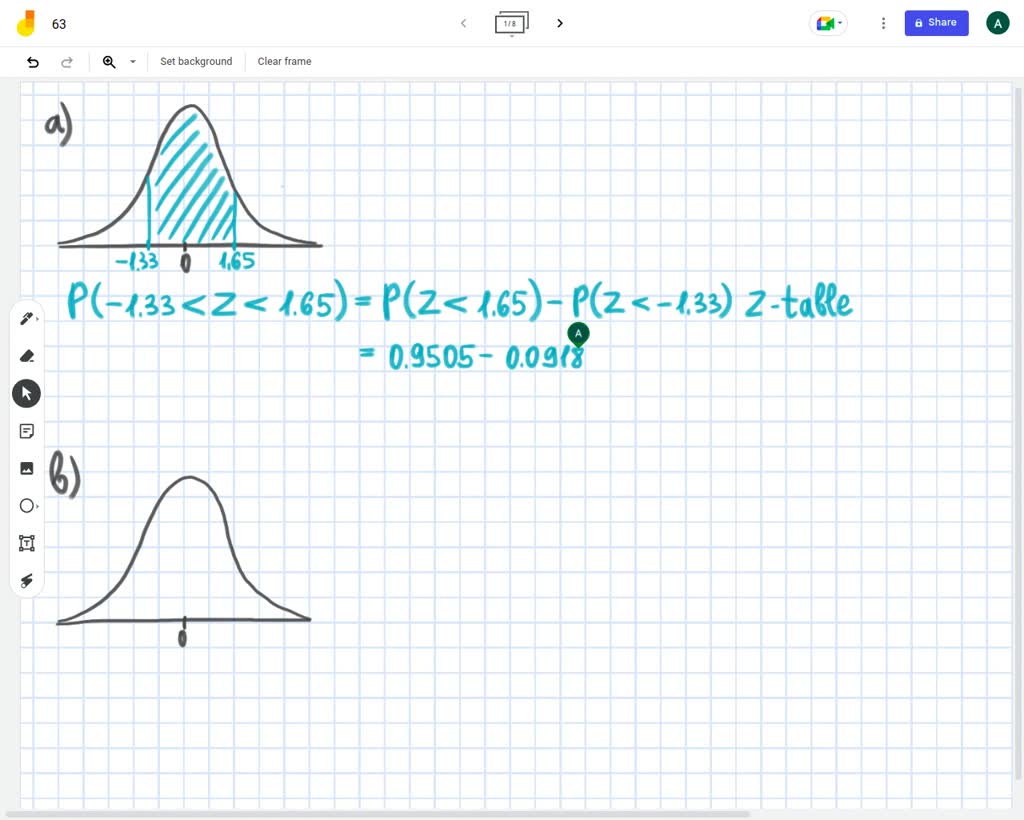The height and width of the screenshot is (820, 1024).
Task: Click the Share button
Action: (x=936, y=23)
